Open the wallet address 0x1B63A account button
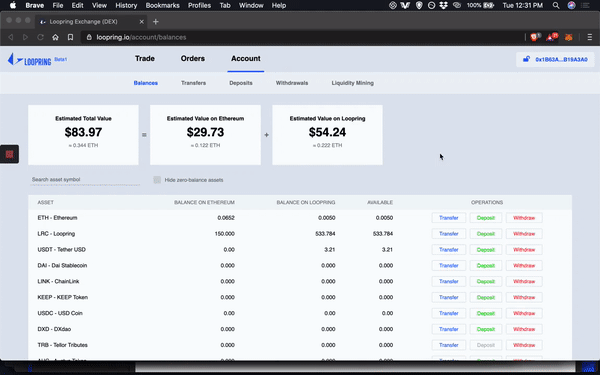Image resolution: width=600 pixels, height=375 pixels. tap(555, 59)
